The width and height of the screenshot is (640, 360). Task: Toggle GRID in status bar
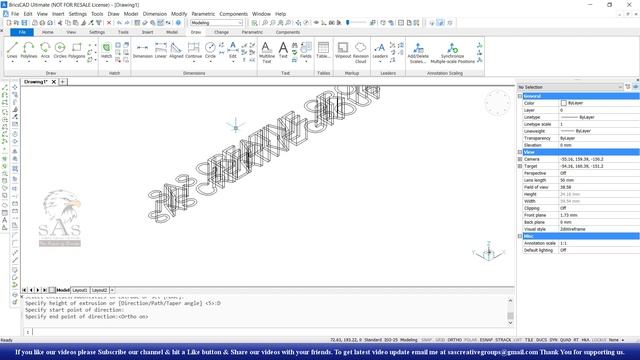click(x=440, y=340)
